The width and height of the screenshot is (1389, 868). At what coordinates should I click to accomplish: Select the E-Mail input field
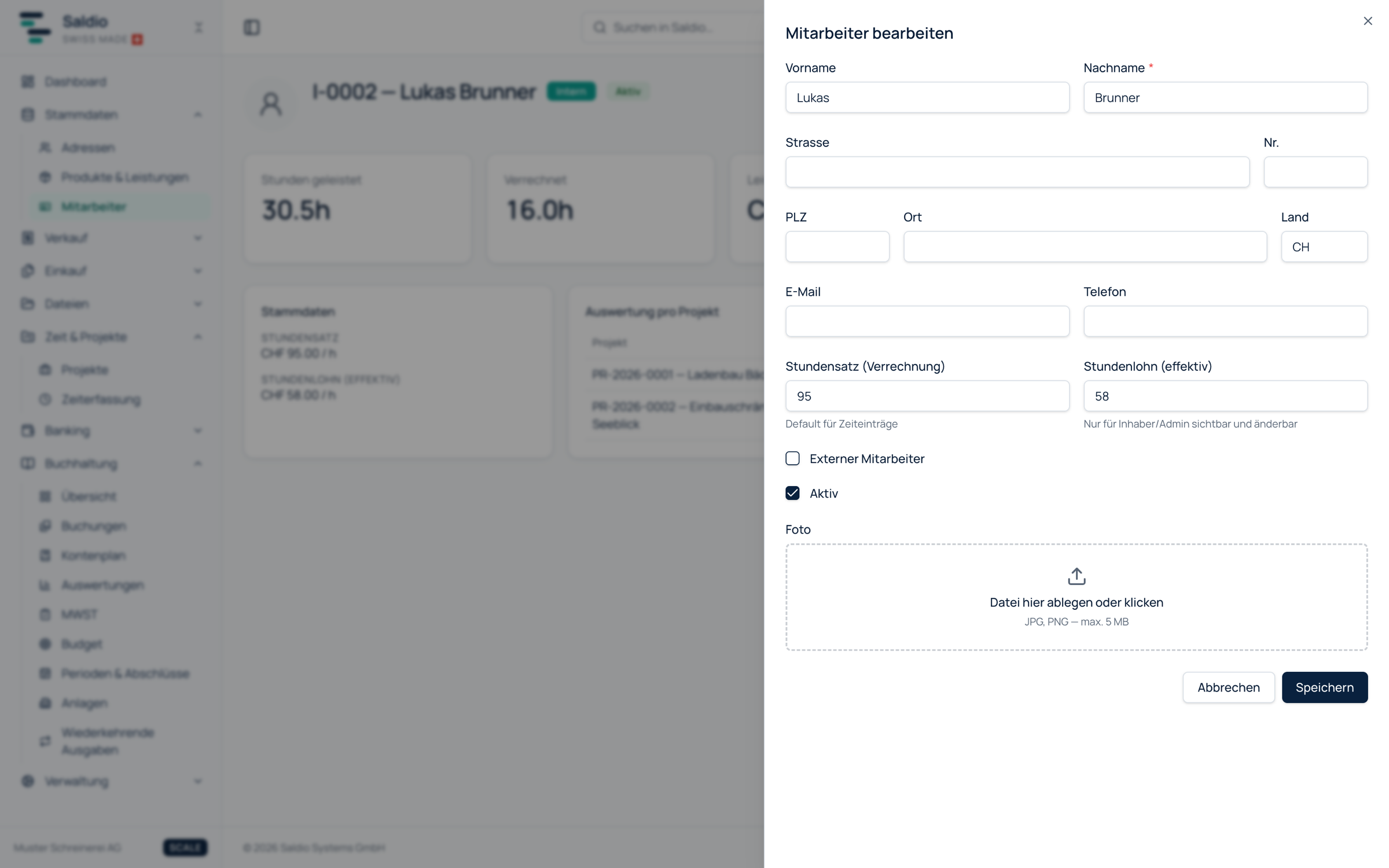927,321
